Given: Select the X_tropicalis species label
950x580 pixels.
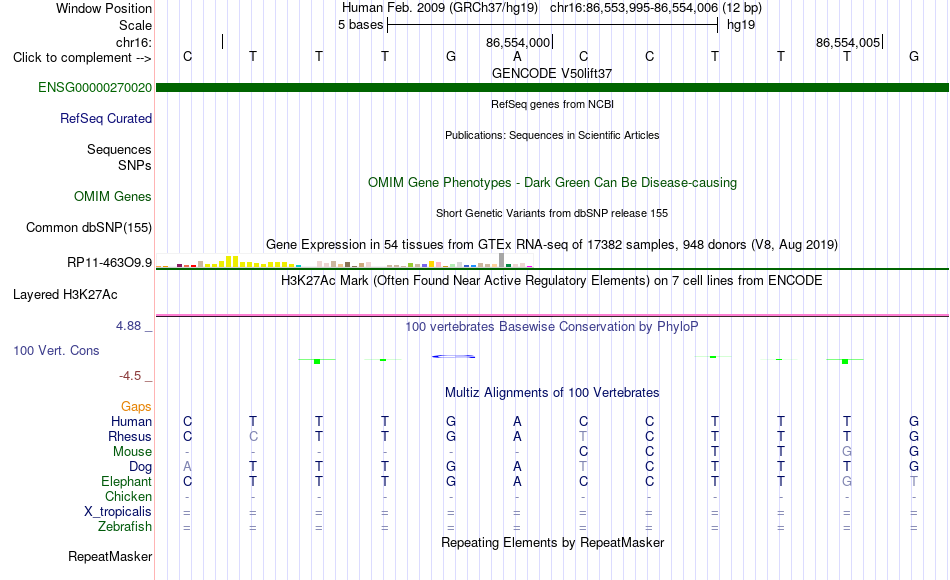Looking at the screenshot, I should point(118,512).
